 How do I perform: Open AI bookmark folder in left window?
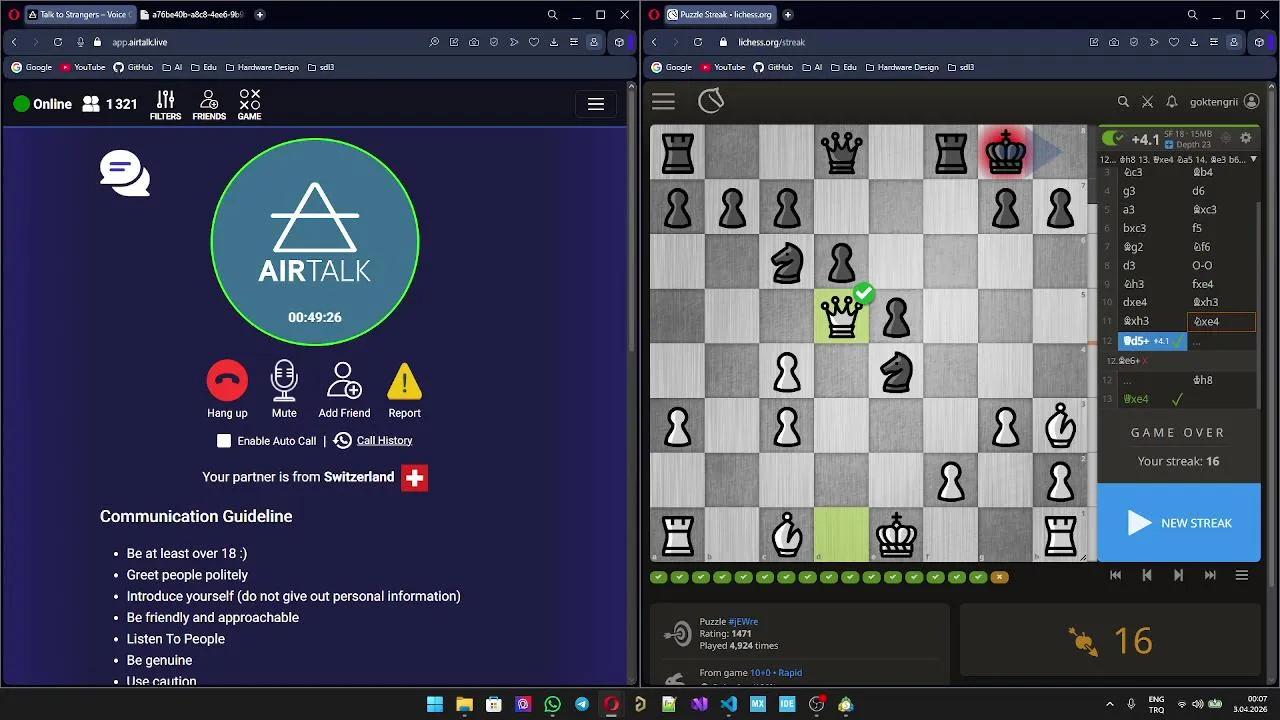[170, 67]
